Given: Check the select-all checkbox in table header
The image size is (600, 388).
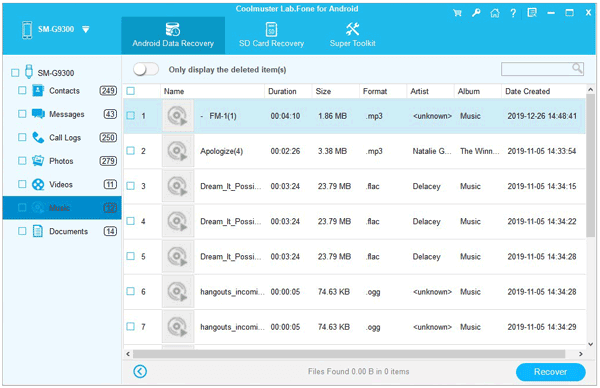Looking at the screenshot, I should [131, 91].
